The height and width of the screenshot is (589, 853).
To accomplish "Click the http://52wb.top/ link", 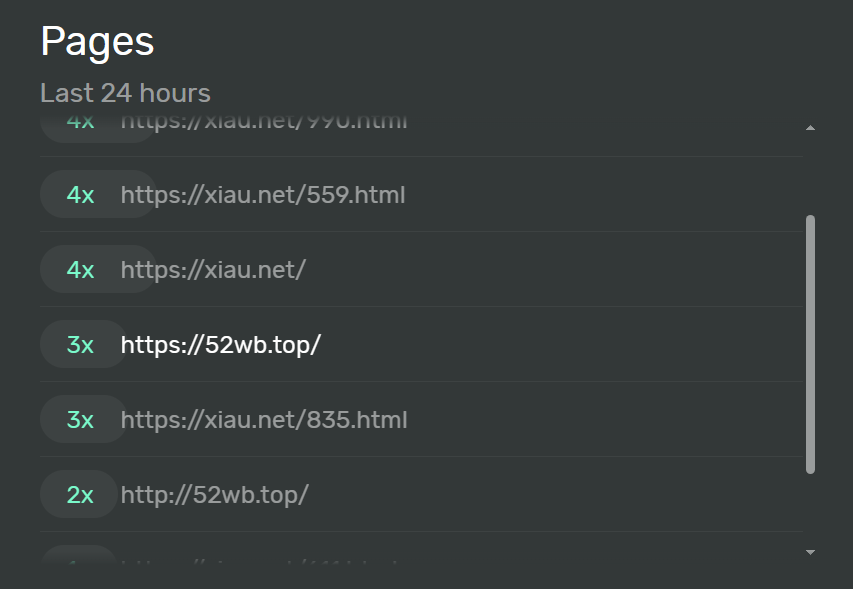I will [215, 495].
